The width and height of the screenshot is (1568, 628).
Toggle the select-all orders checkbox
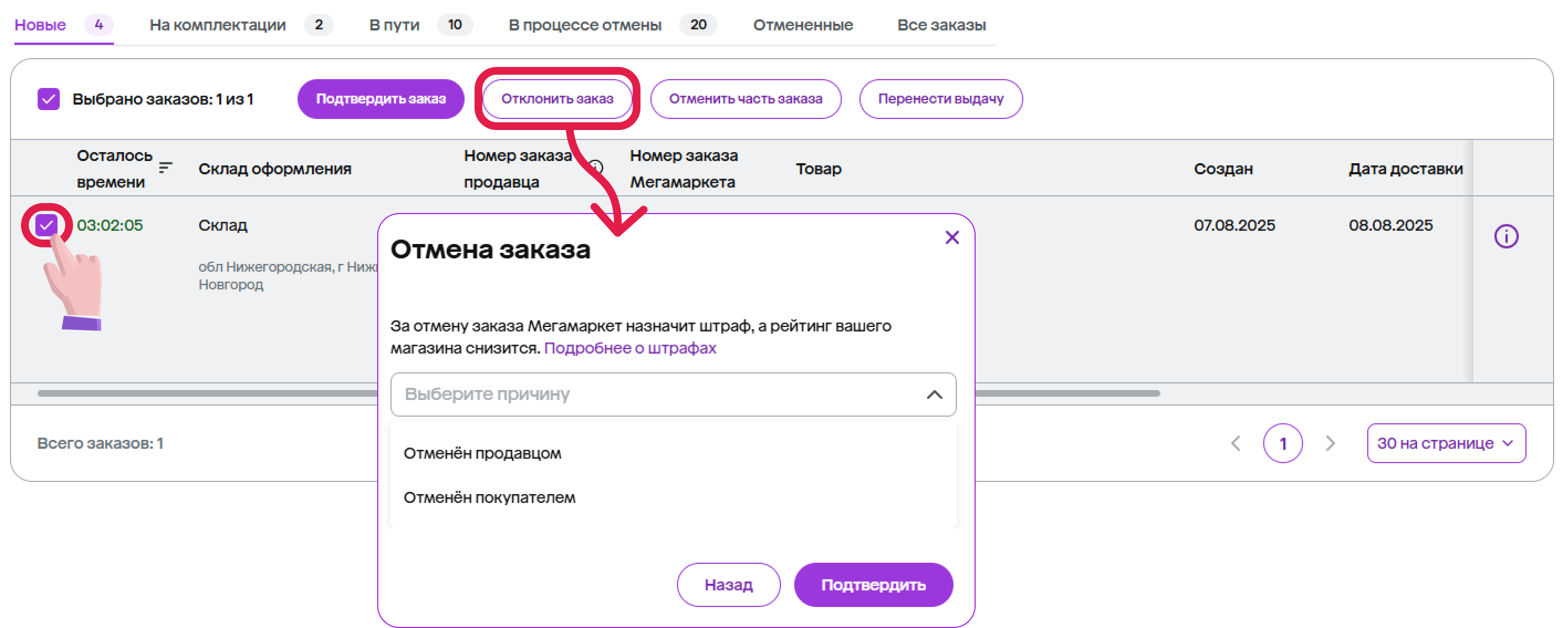coord(48,98)
